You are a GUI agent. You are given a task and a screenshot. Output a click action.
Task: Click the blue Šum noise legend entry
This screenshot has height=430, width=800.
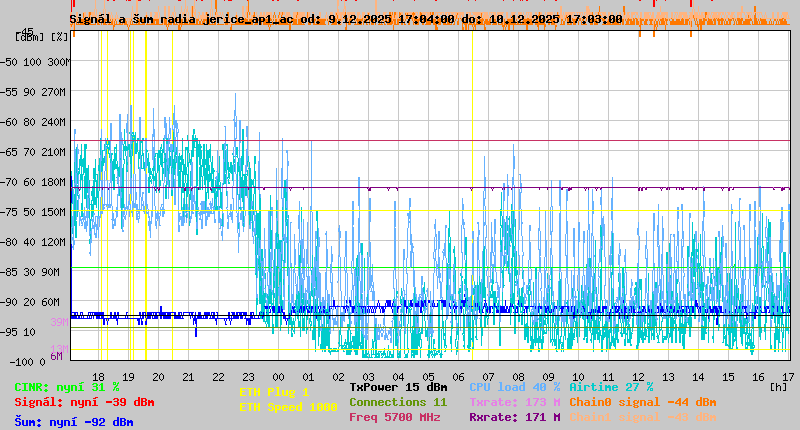(74, 422)
